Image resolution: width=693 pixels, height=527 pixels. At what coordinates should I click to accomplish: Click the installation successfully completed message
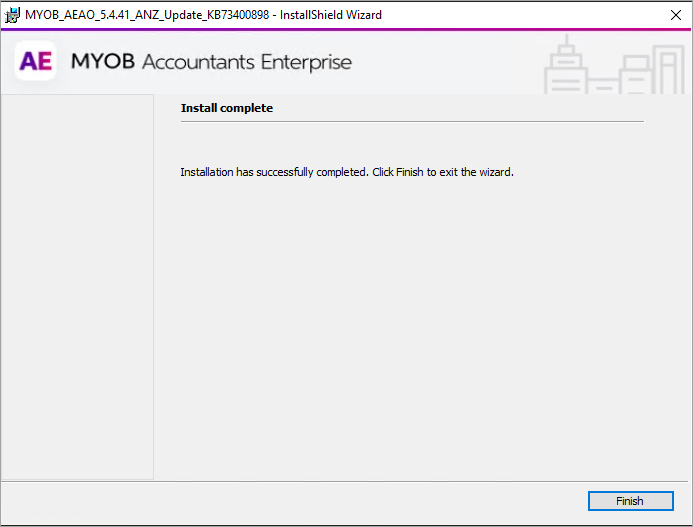(x=273, y=172)
